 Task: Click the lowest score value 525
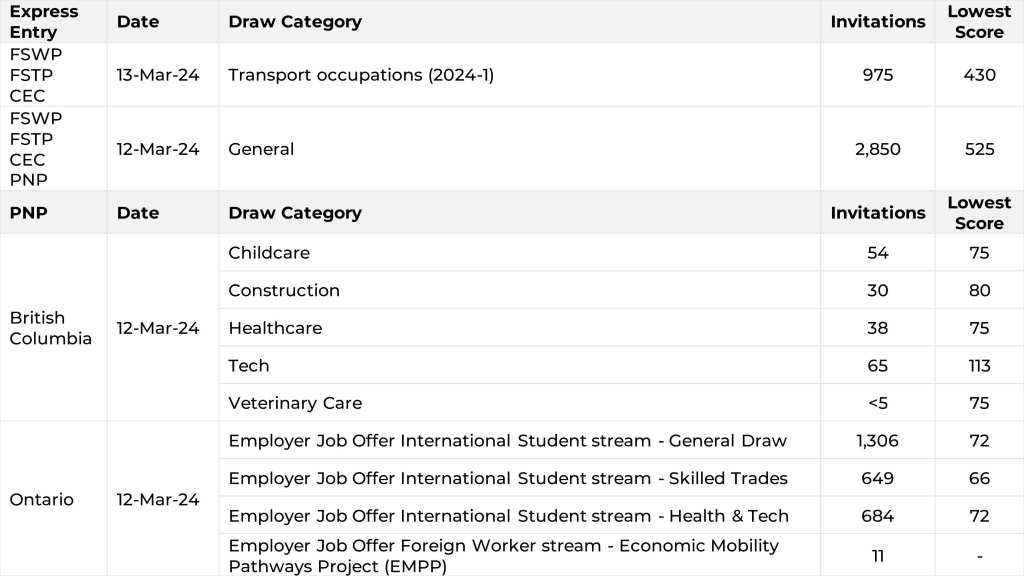(x=979, y=149)
